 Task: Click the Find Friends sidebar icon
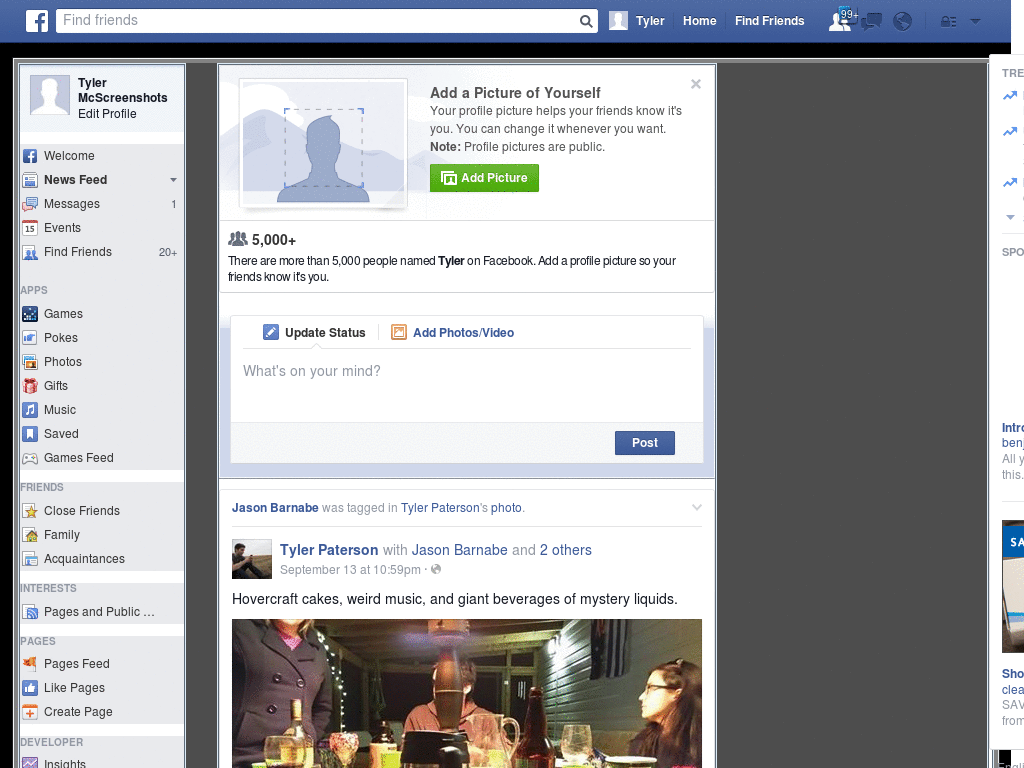[30, 252]
